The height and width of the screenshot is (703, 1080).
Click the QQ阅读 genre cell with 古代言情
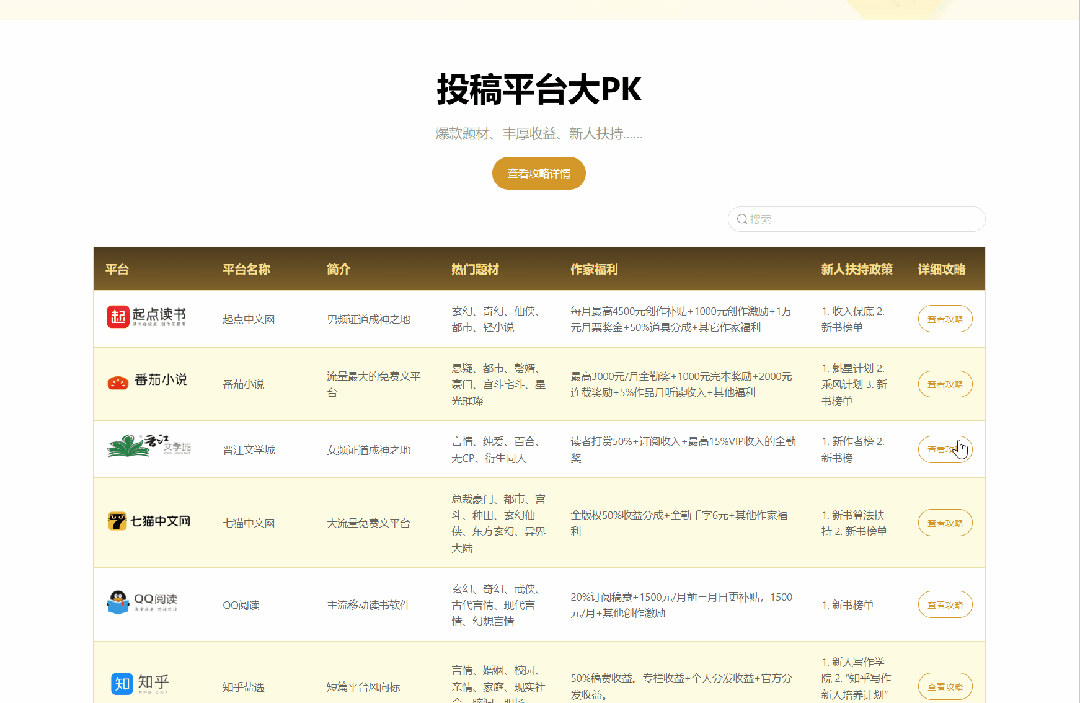(495, 605)
